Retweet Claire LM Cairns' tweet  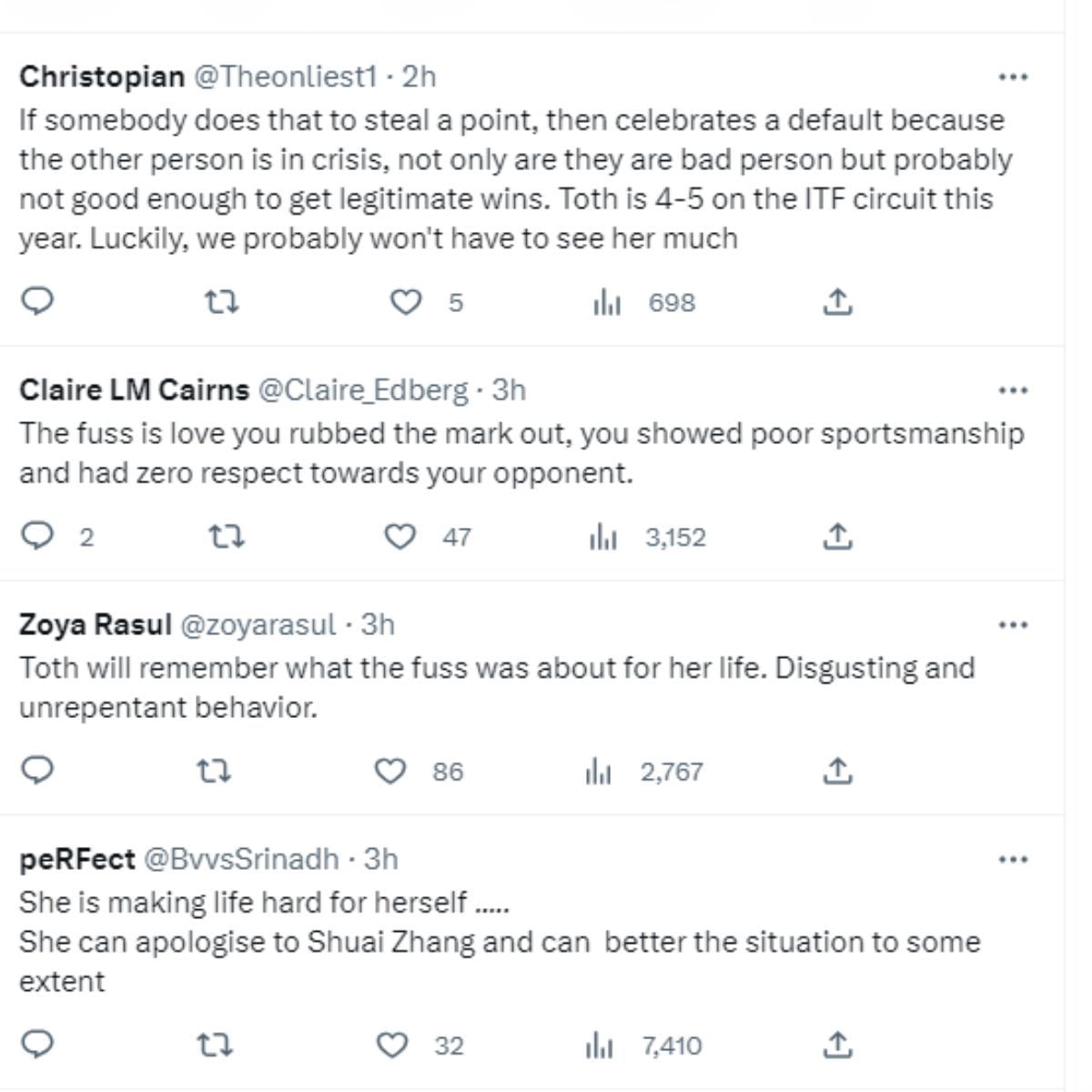click(x=227, y=537)
